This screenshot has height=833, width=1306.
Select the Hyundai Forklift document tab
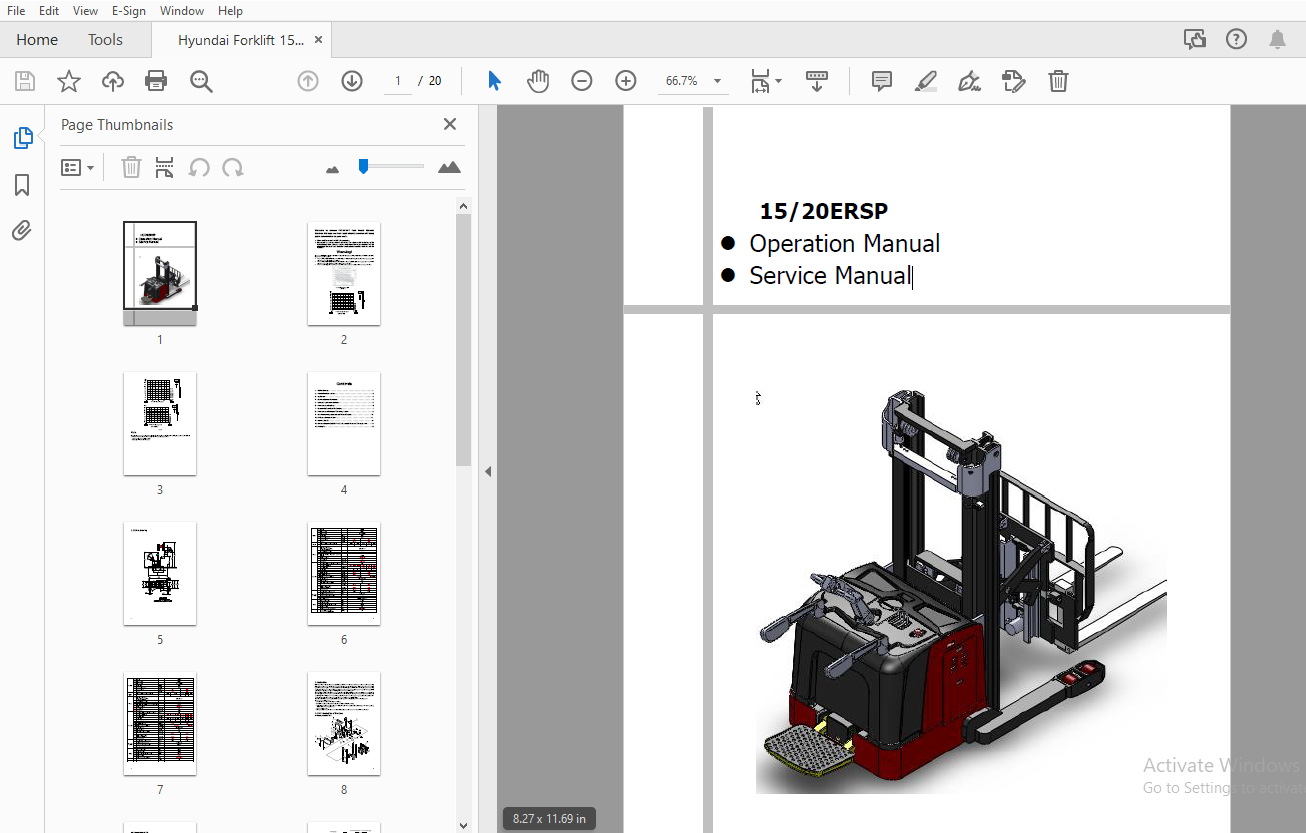(x=240, y=40)
